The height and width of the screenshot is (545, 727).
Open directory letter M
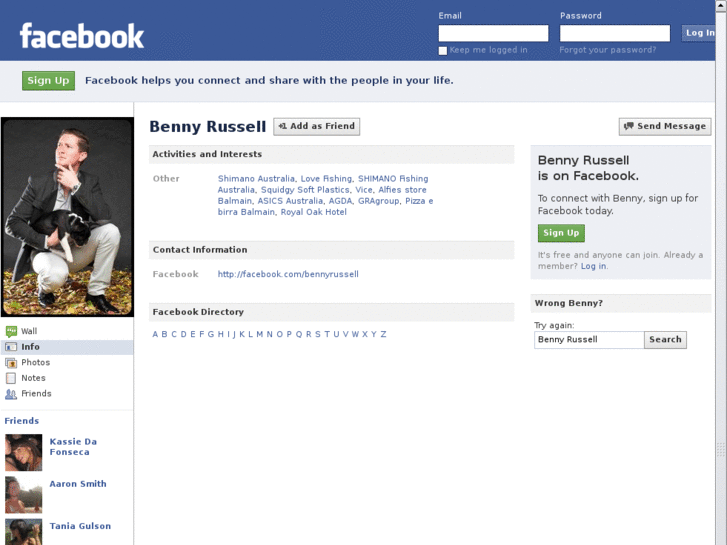260,334
